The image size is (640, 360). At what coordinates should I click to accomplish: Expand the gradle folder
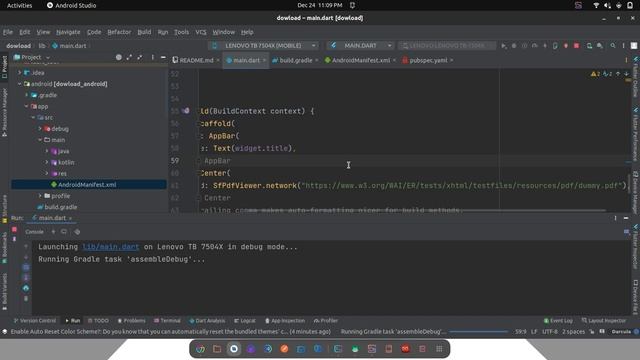tap(27, 95)
